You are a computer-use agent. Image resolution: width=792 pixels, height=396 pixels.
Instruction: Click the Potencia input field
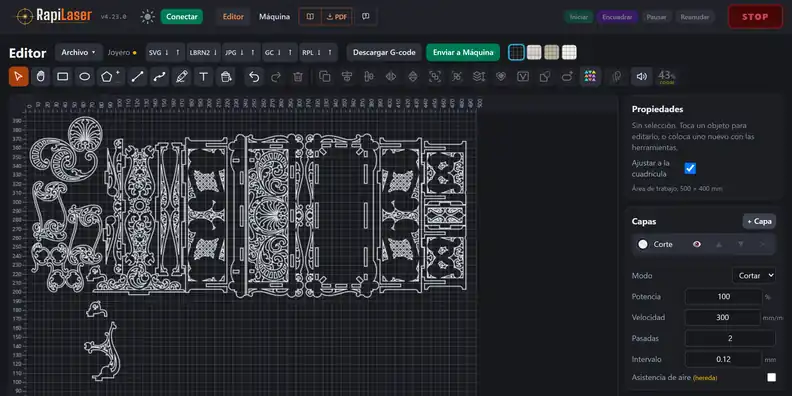[723, 297]
